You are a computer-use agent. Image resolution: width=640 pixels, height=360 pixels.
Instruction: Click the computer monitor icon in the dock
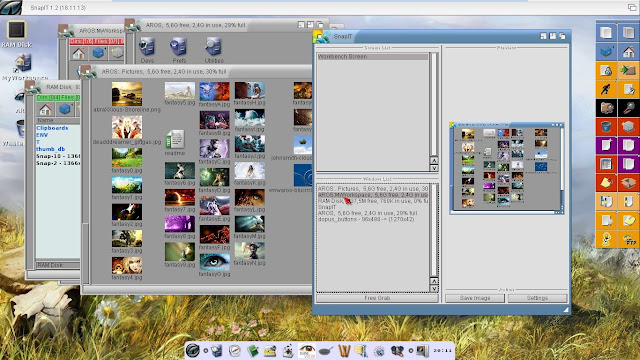click(x=422, y=350)
